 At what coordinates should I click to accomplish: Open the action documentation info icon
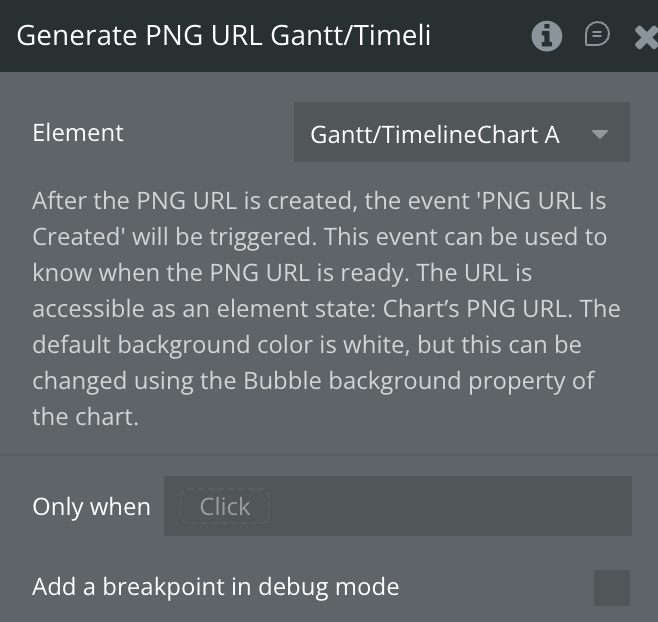pos(546,36)
